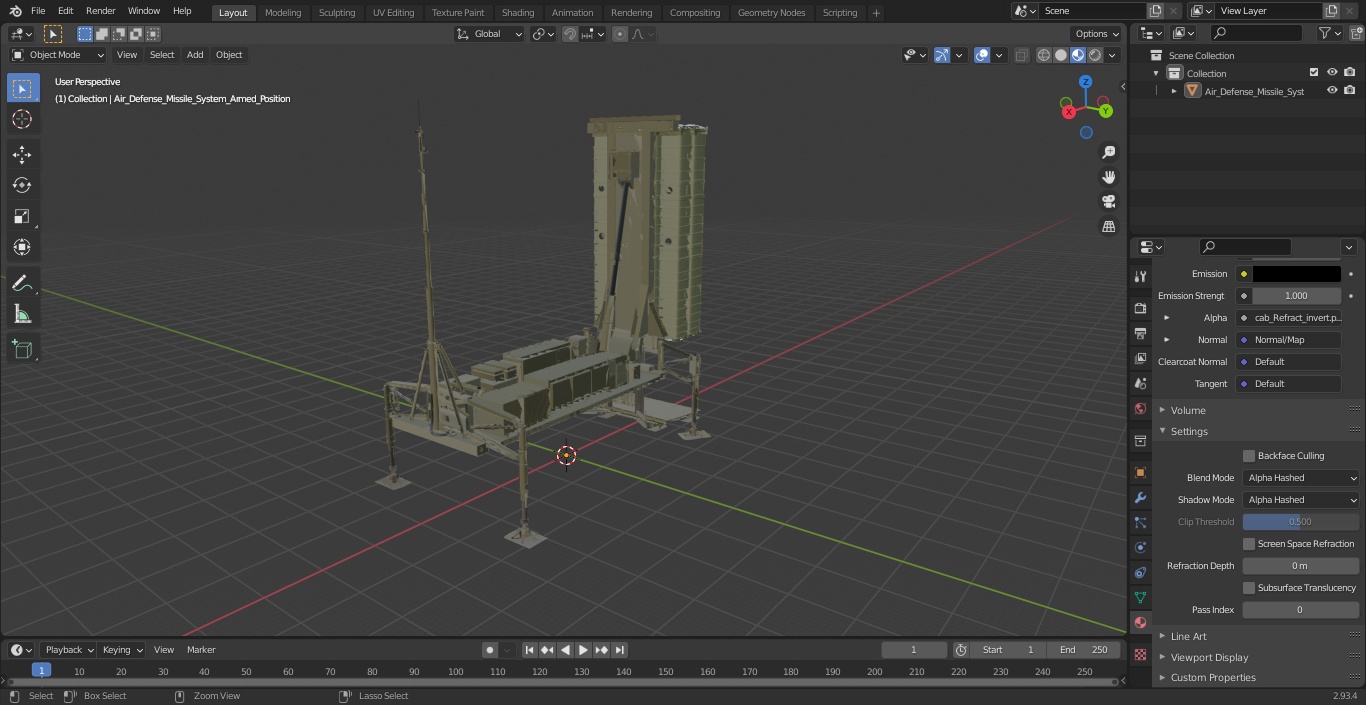Click the black Emission color swatch
The image size is (1366, 705).
pos(1296,274)
